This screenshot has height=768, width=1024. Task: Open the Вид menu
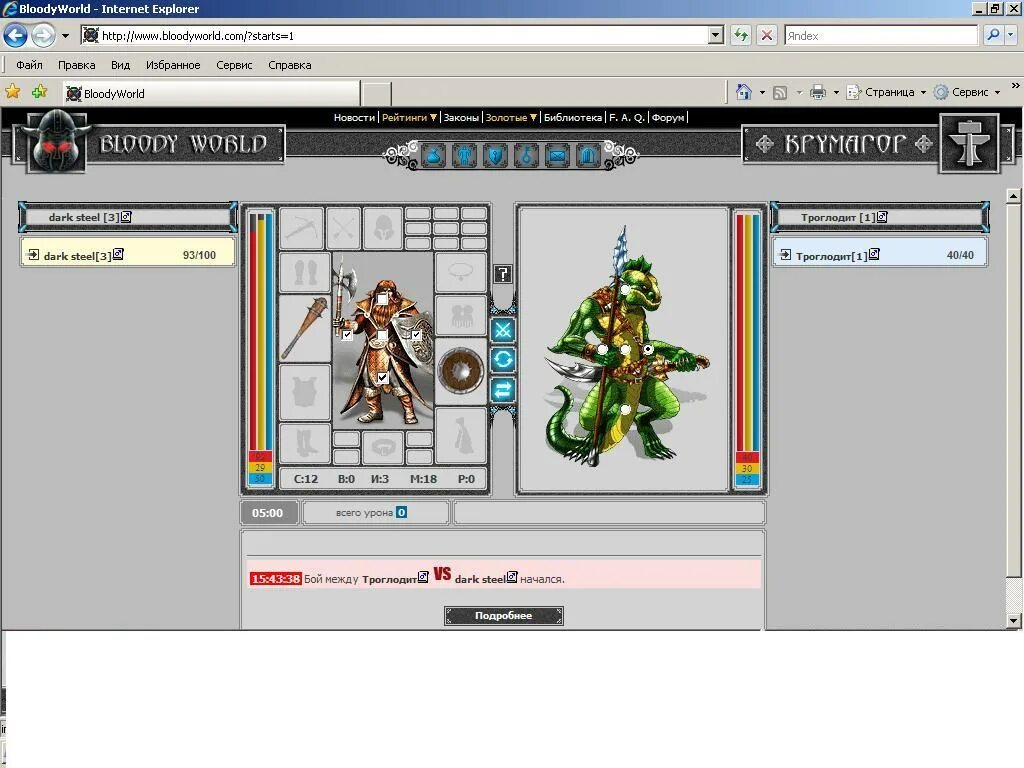pos(120,65)
